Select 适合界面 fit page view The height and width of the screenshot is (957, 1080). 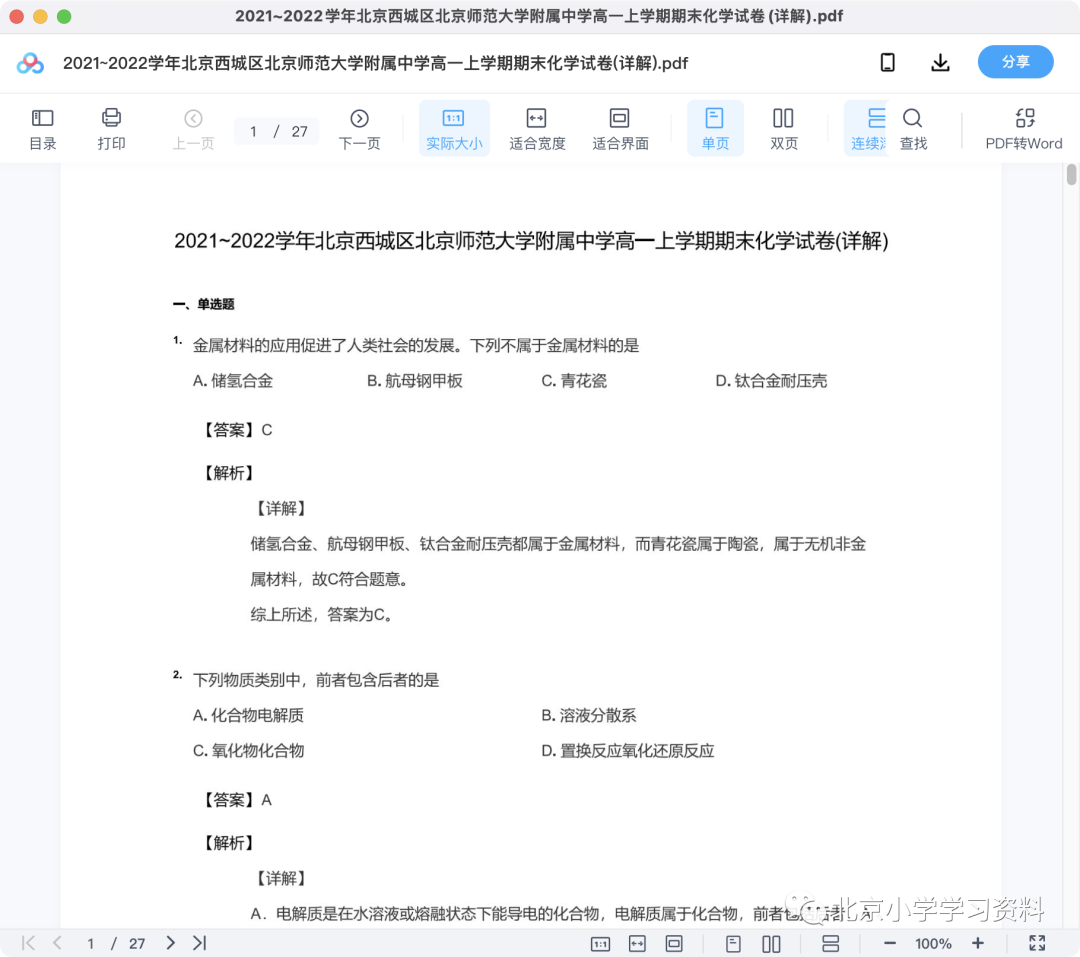pos(620,129)
